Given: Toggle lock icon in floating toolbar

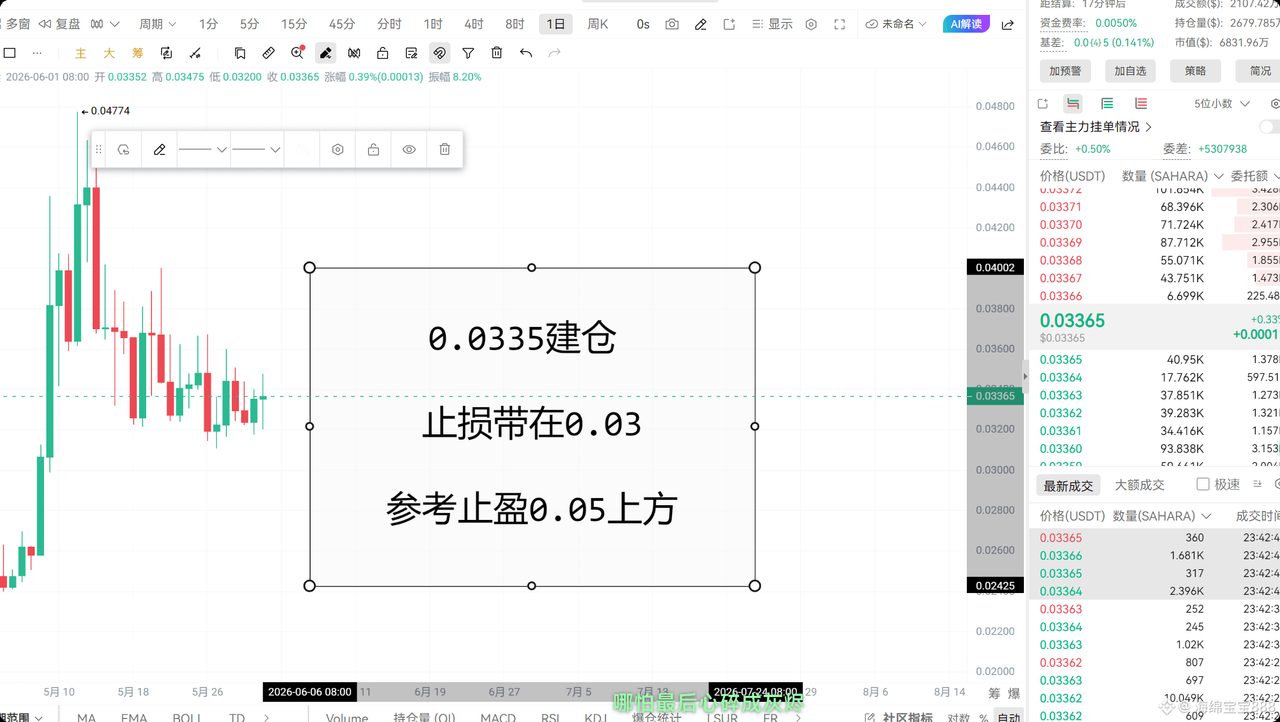Looking at the screenshot, I should [x=373, y=149].
